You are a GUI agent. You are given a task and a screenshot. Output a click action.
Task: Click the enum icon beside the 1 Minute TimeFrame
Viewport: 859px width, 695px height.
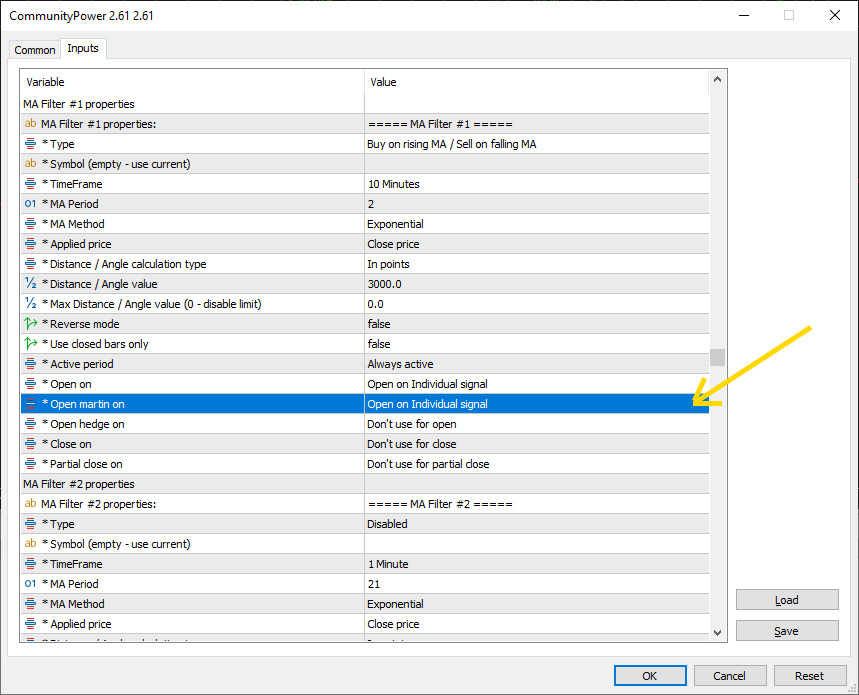coord(31,564)
